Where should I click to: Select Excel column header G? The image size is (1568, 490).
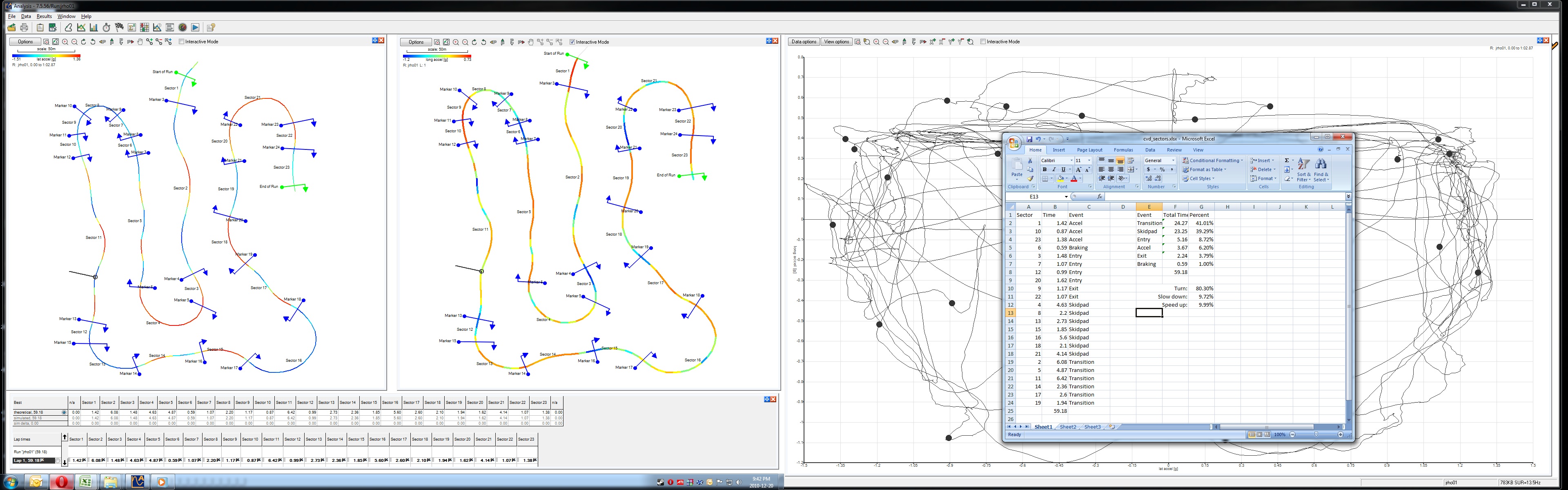[x=1201, y=207]
